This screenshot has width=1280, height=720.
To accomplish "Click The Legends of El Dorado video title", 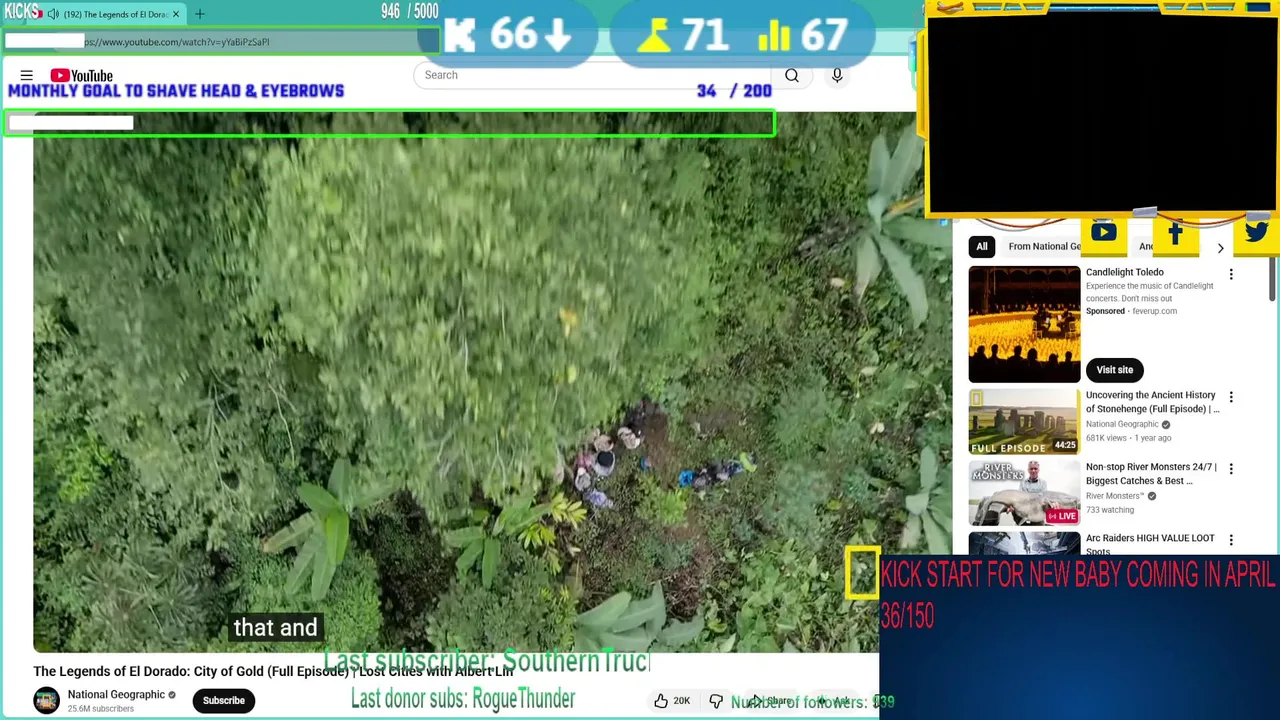I will (x=273, y=672).
